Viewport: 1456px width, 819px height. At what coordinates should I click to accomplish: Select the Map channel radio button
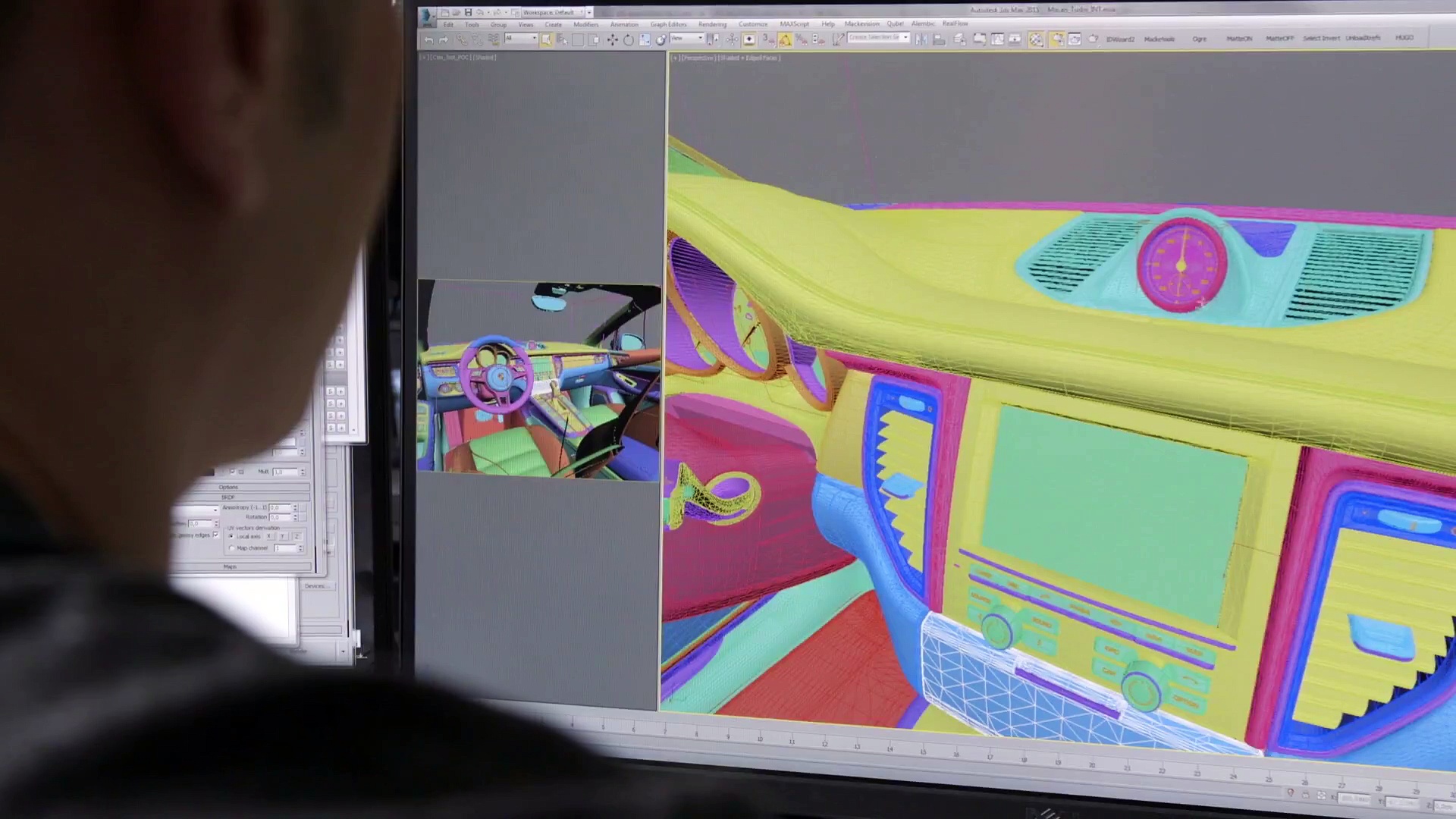(231, 548)
